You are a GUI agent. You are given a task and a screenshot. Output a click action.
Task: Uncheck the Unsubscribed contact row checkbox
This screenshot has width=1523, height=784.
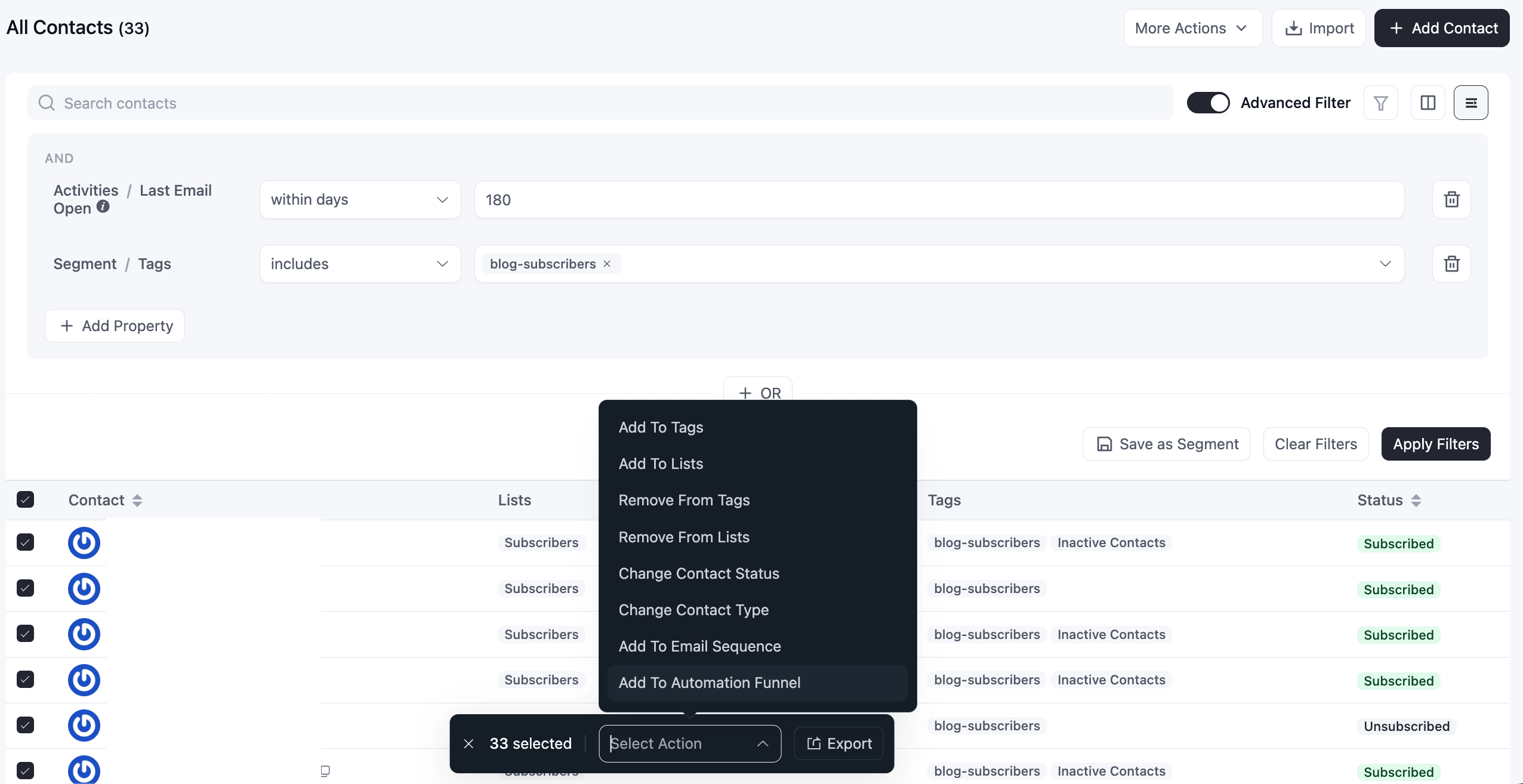tap(25, 725)
